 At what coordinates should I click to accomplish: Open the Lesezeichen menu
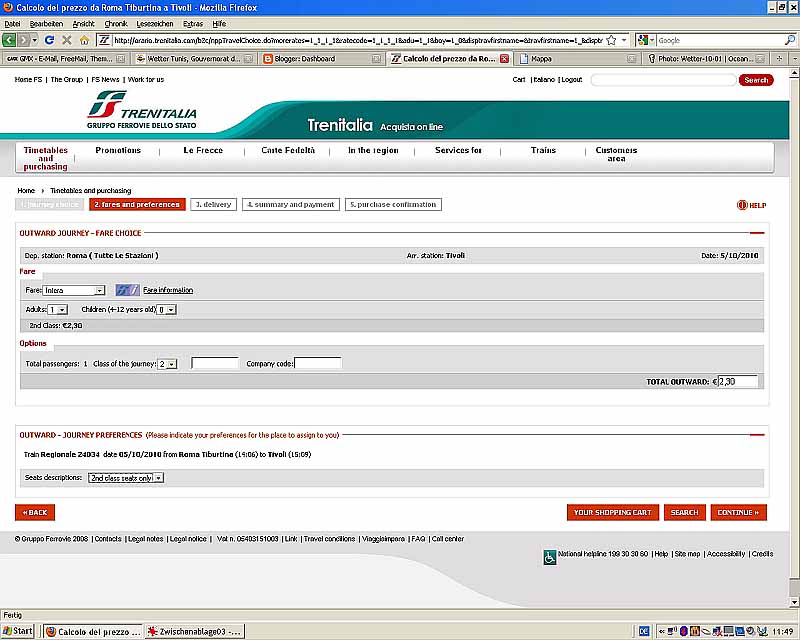tap(155, 23)
